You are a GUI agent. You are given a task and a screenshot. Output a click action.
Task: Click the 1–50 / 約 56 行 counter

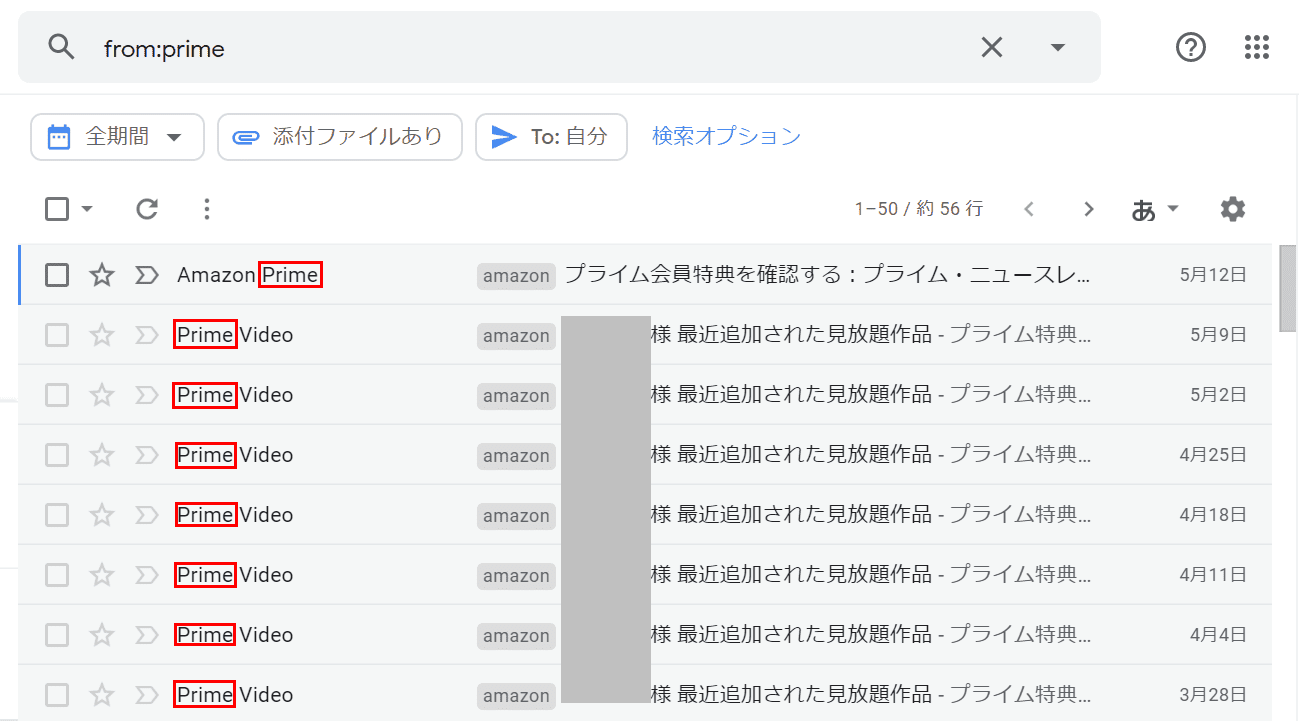[x=919, y=209]
